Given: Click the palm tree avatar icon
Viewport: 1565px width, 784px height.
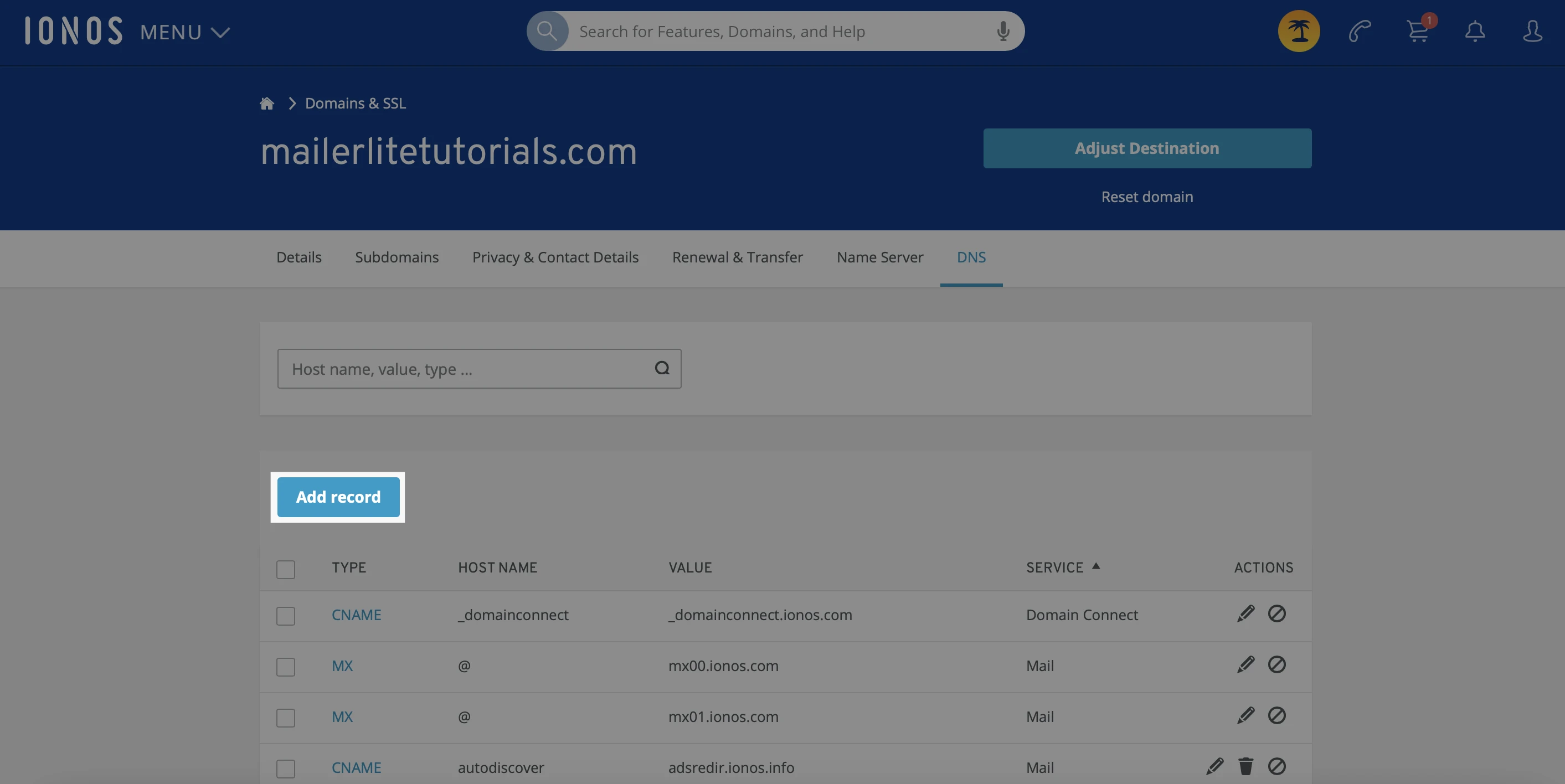Looking at the screenshot, I should [1298, 32].
